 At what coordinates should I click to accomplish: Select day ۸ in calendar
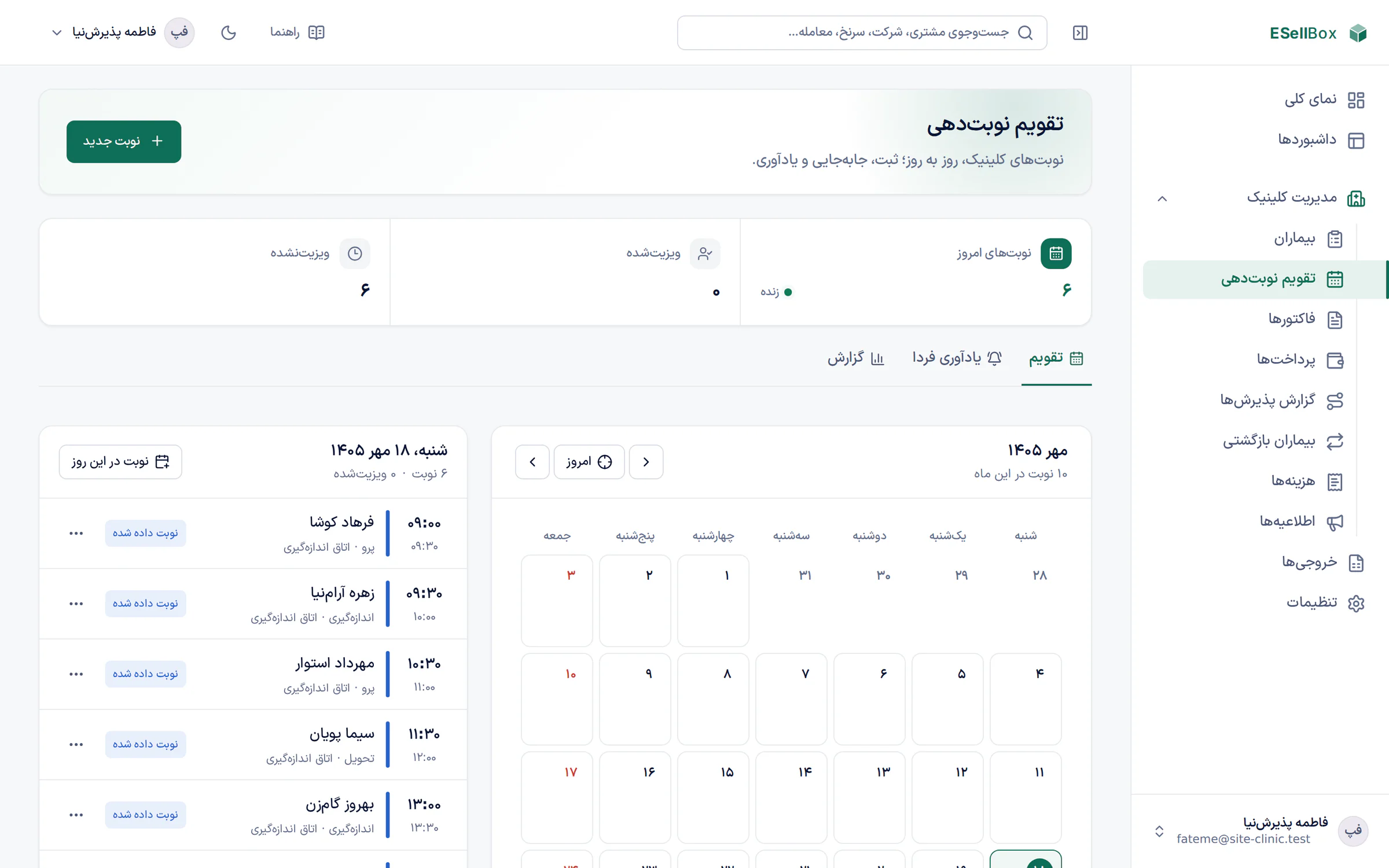pyautogui.click(x=713, y=699)
